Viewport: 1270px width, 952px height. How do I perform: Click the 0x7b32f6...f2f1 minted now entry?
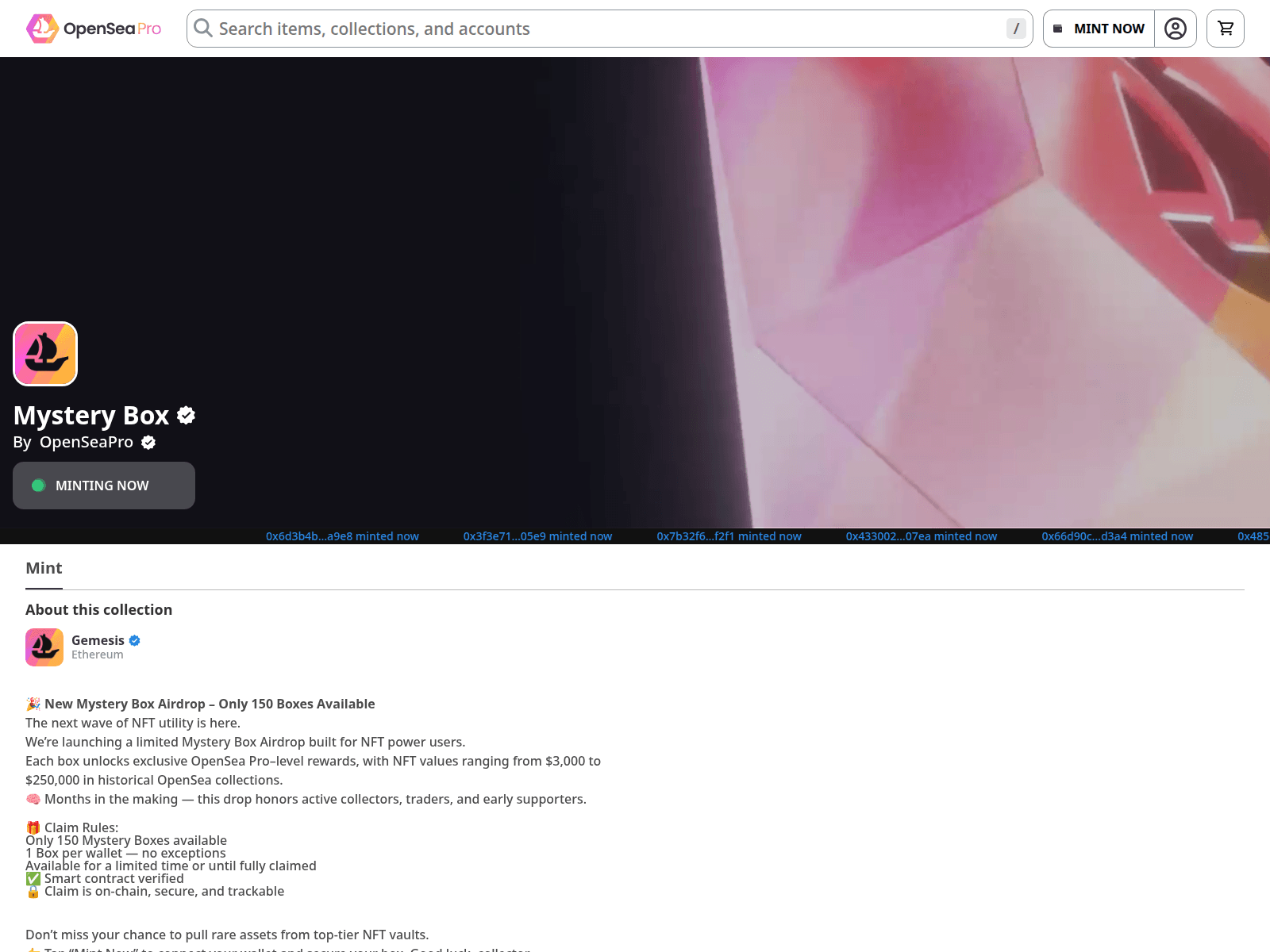tap(729, 536)
